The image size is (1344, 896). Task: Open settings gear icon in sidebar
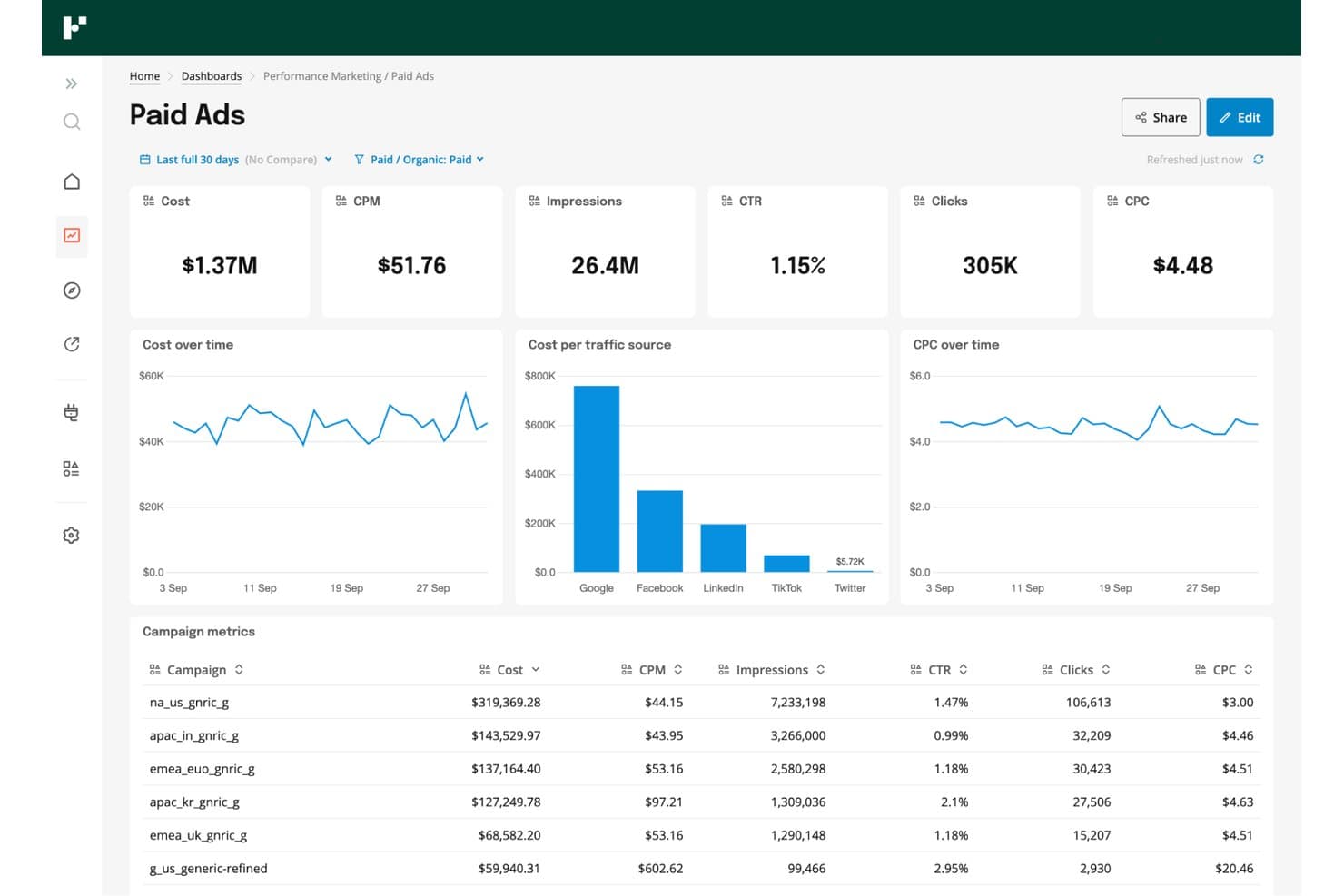pyautogui.click(x=72, y=536)
